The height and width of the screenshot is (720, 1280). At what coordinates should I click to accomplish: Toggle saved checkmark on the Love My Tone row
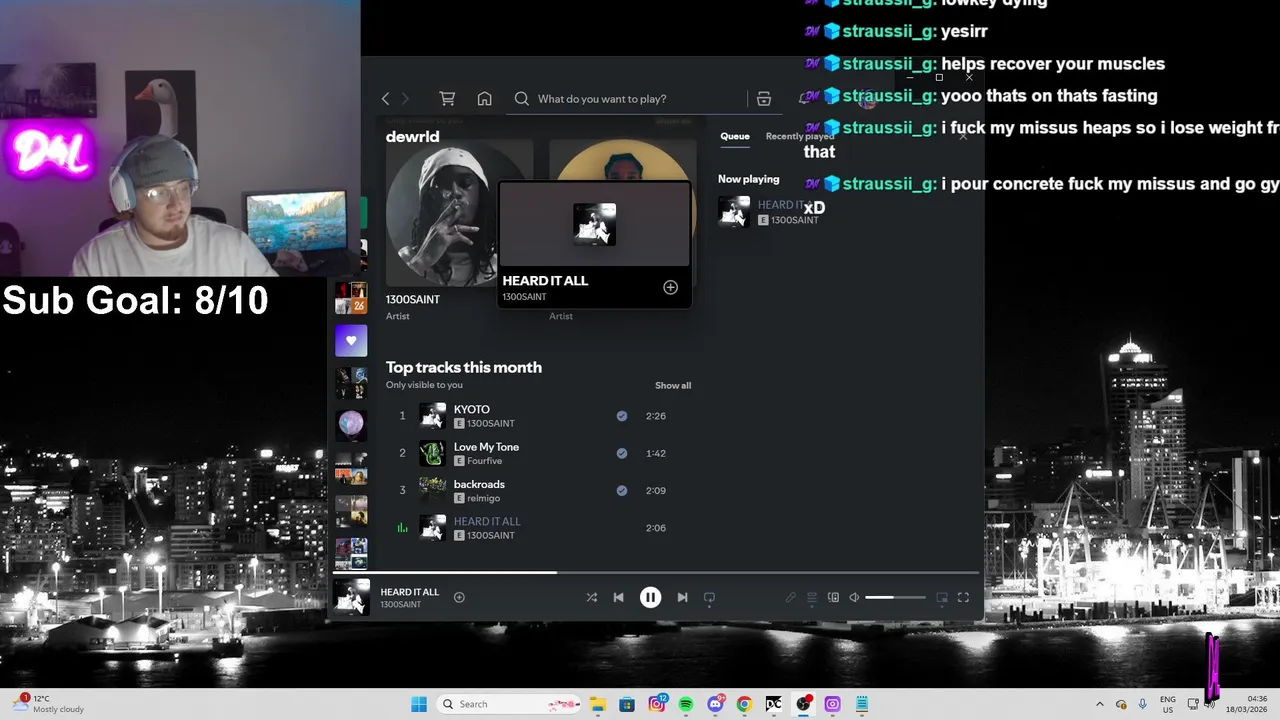point(622,453)
